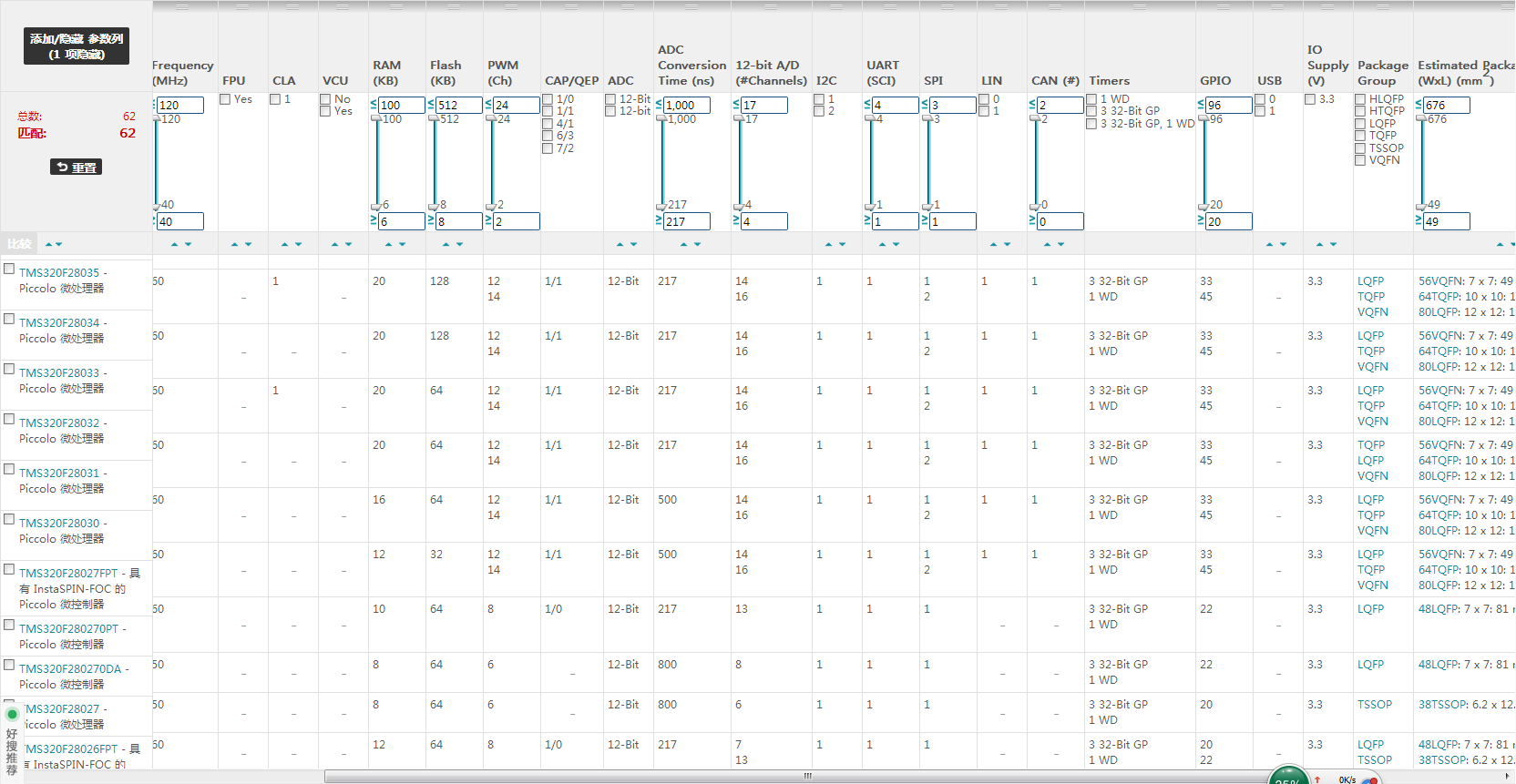Click the RAM slider upper handle
The width and height of the screenshot is (1516, 784).
[x=374, y=118]
